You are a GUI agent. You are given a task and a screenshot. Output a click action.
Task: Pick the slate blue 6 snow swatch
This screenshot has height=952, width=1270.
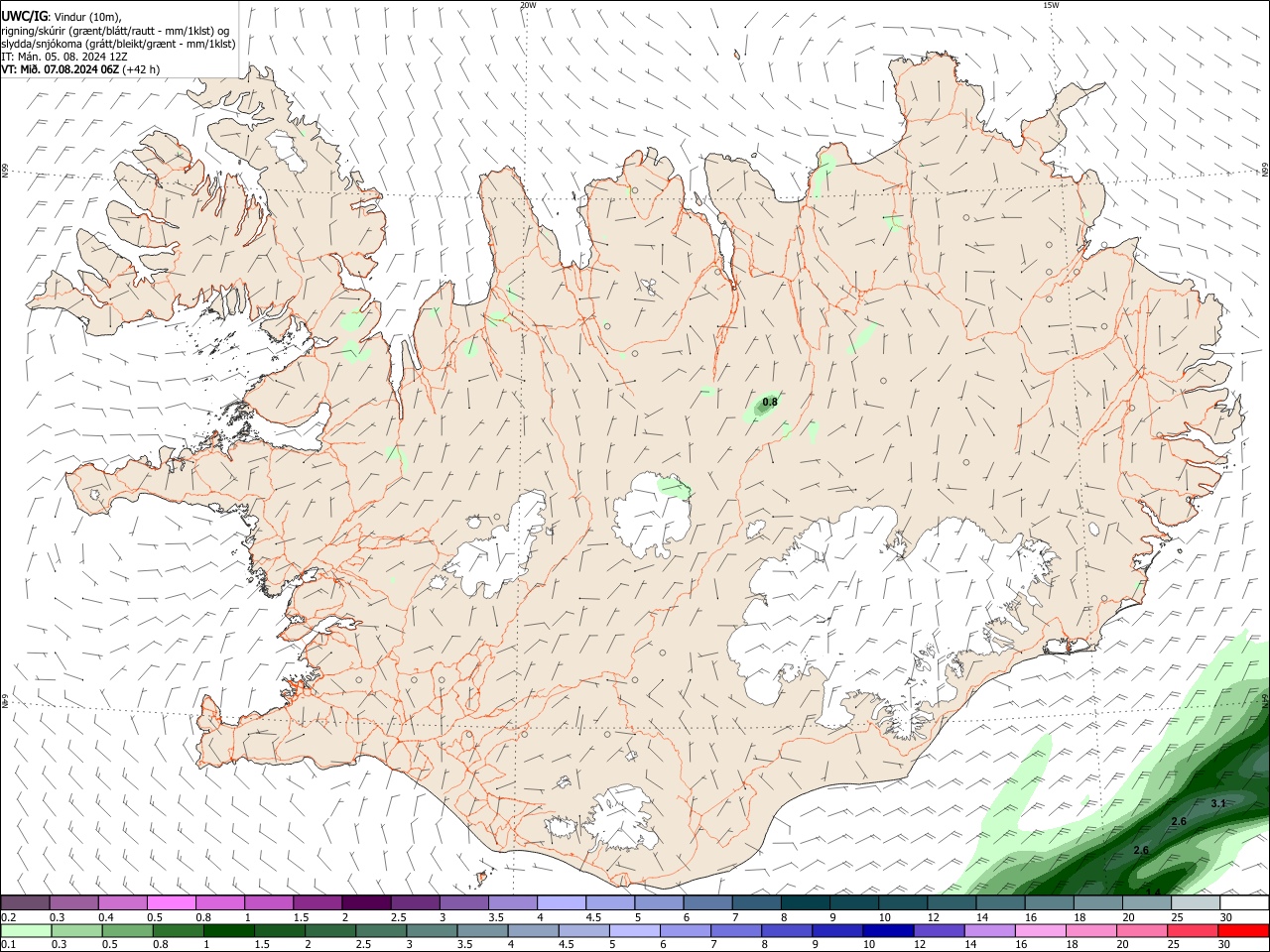[707, 902]
